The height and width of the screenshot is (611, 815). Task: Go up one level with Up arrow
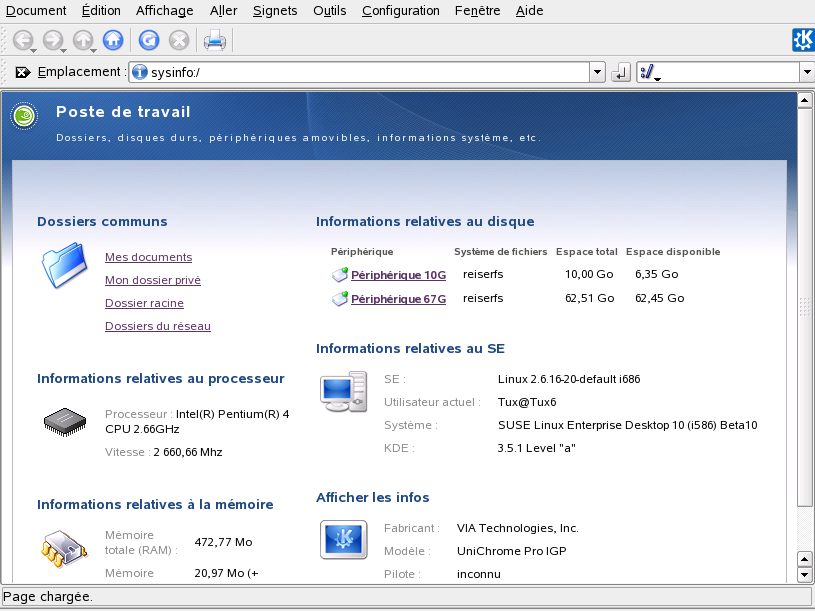[83, 40]
